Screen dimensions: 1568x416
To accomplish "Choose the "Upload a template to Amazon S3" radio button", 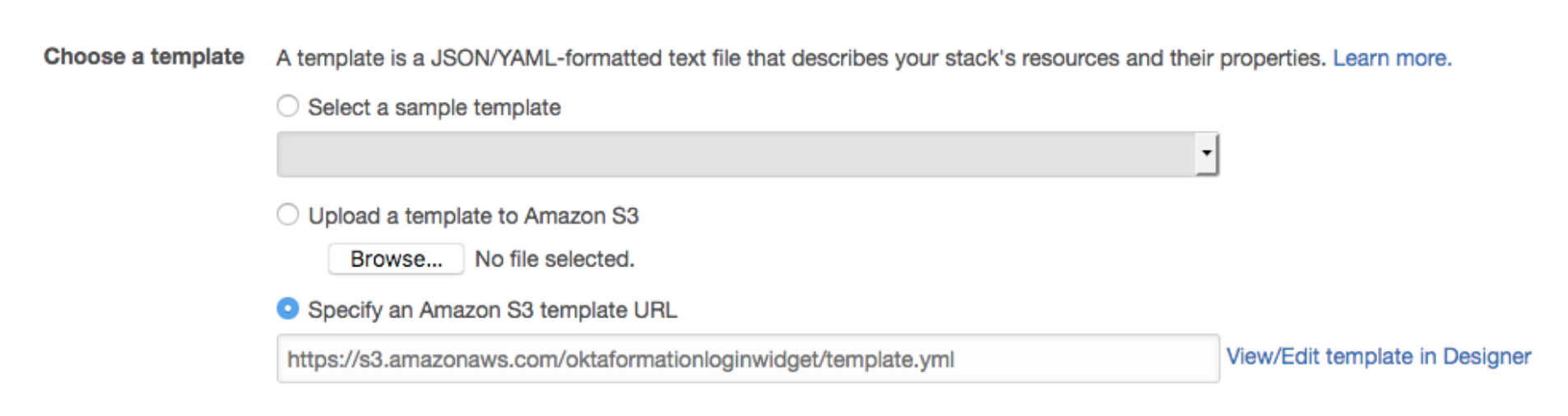I will (287, 215).
